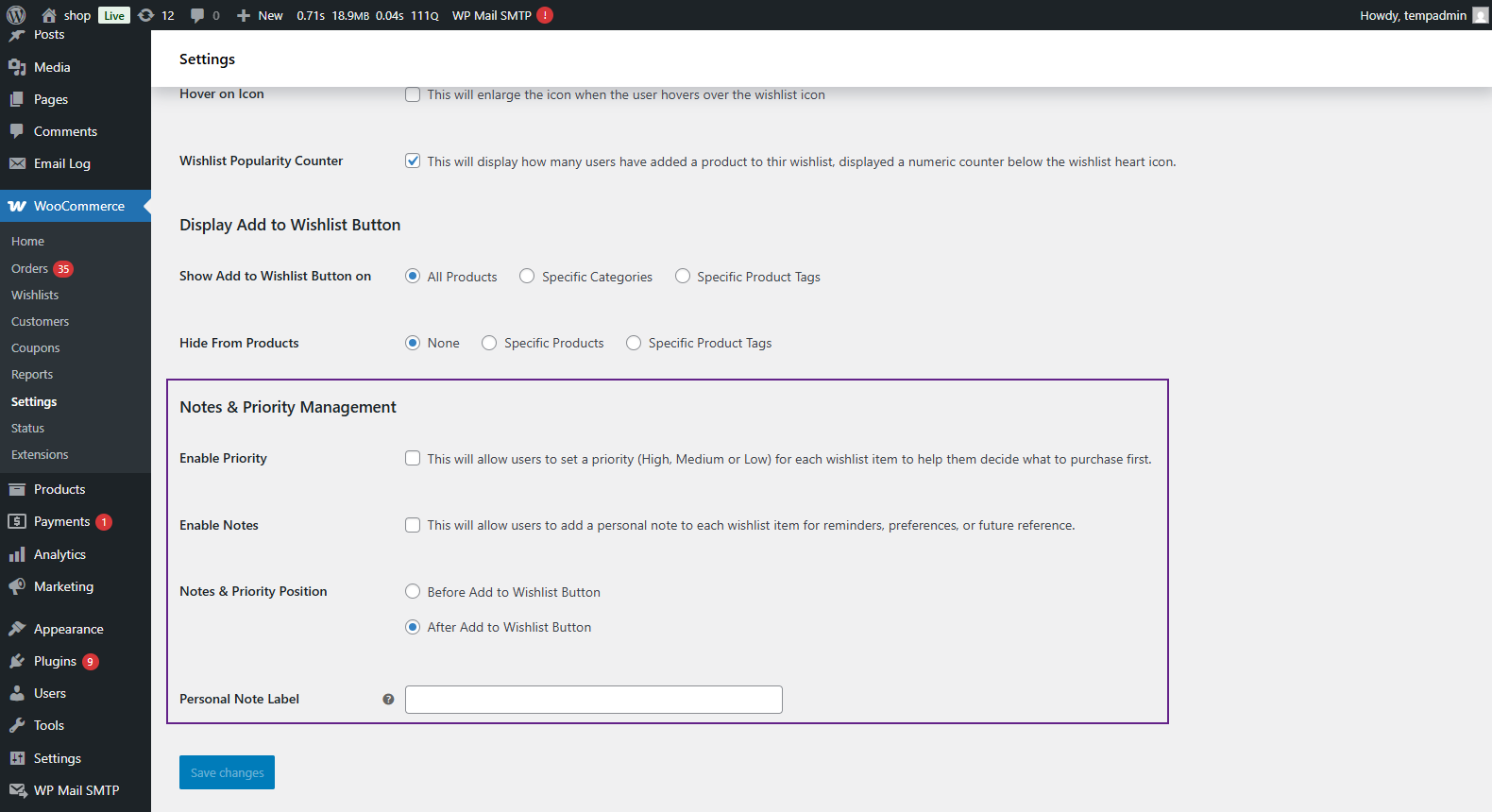The height and width of the screenshot is (812, 1492).
Task: Select Specific Categories radio option
Action: [527, 277]
